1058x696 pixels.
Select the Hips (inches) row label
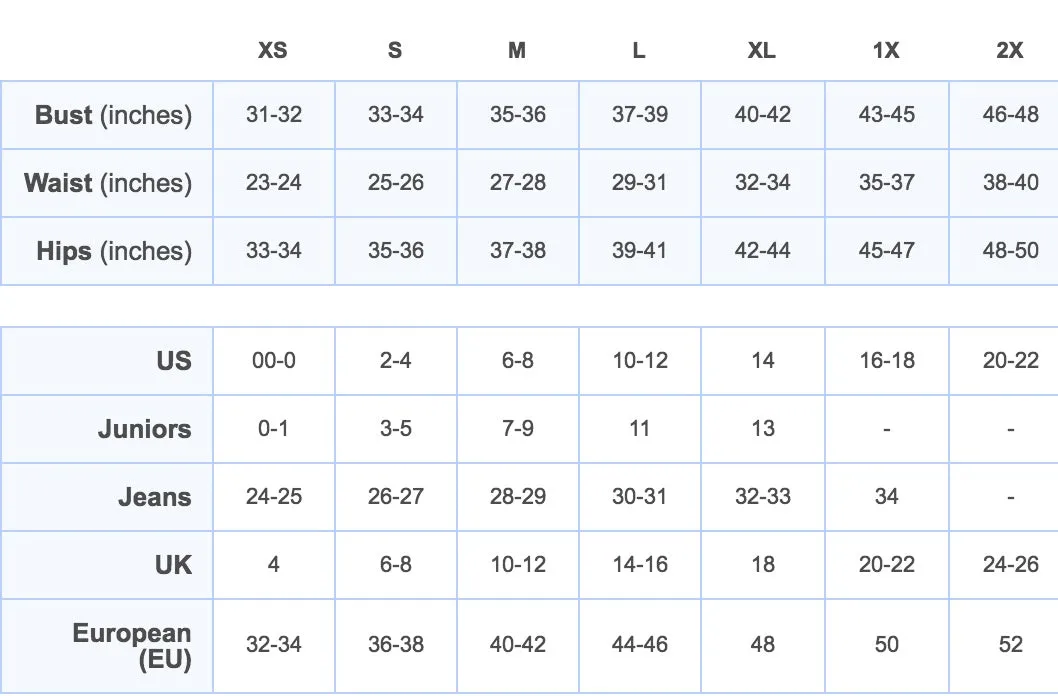[x=114, y=251]
